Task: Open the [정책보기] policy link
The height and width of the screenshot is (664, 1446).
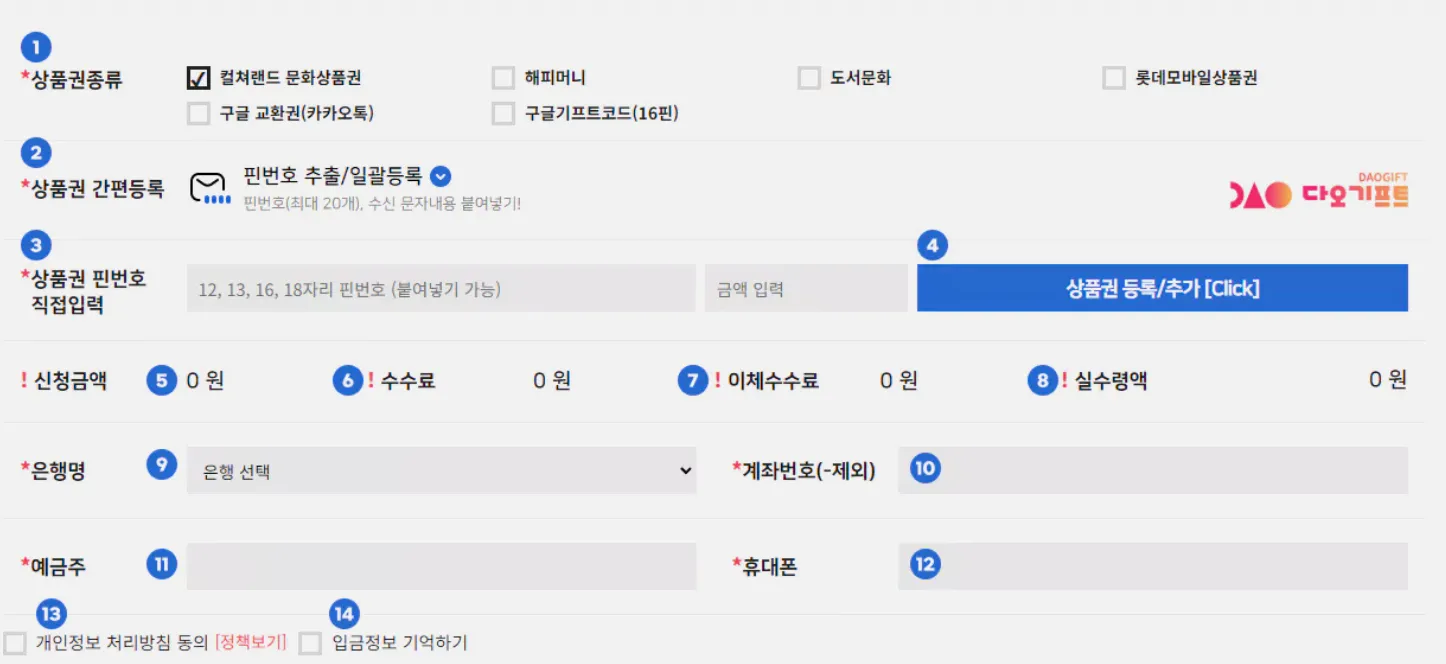Action: (250, 642)
